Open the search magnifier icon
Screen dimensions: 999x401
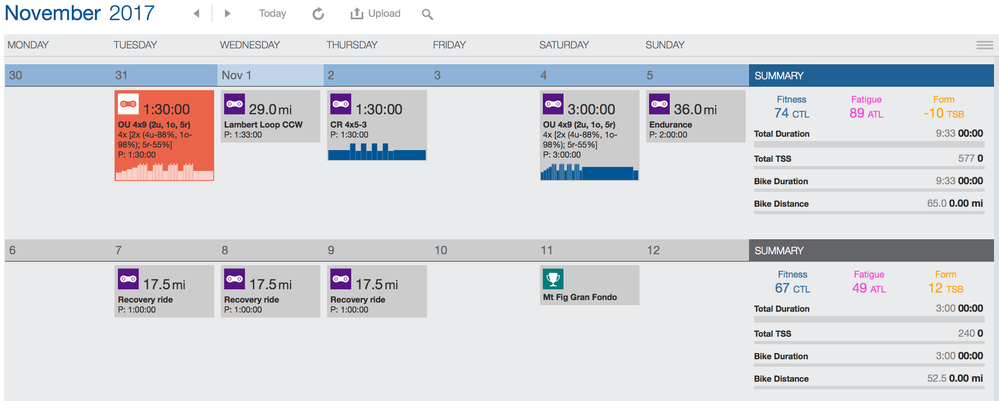428,14
